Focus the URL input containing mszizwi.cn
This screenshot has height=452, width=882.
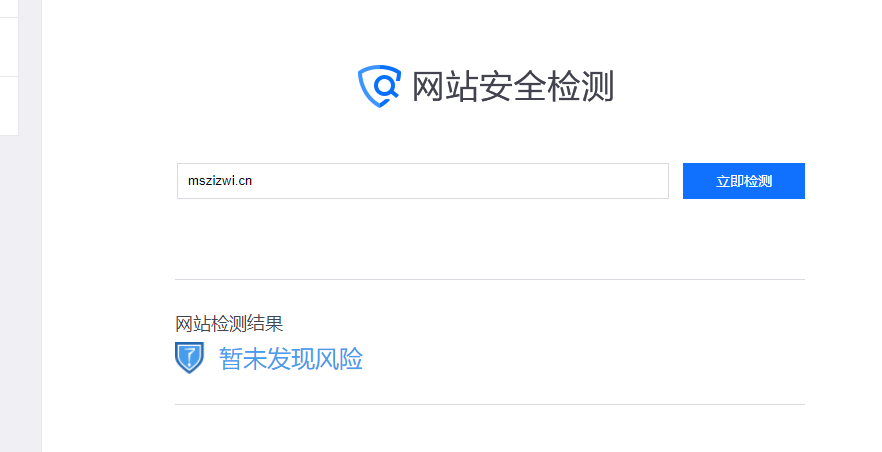click(x=423, y=181)
